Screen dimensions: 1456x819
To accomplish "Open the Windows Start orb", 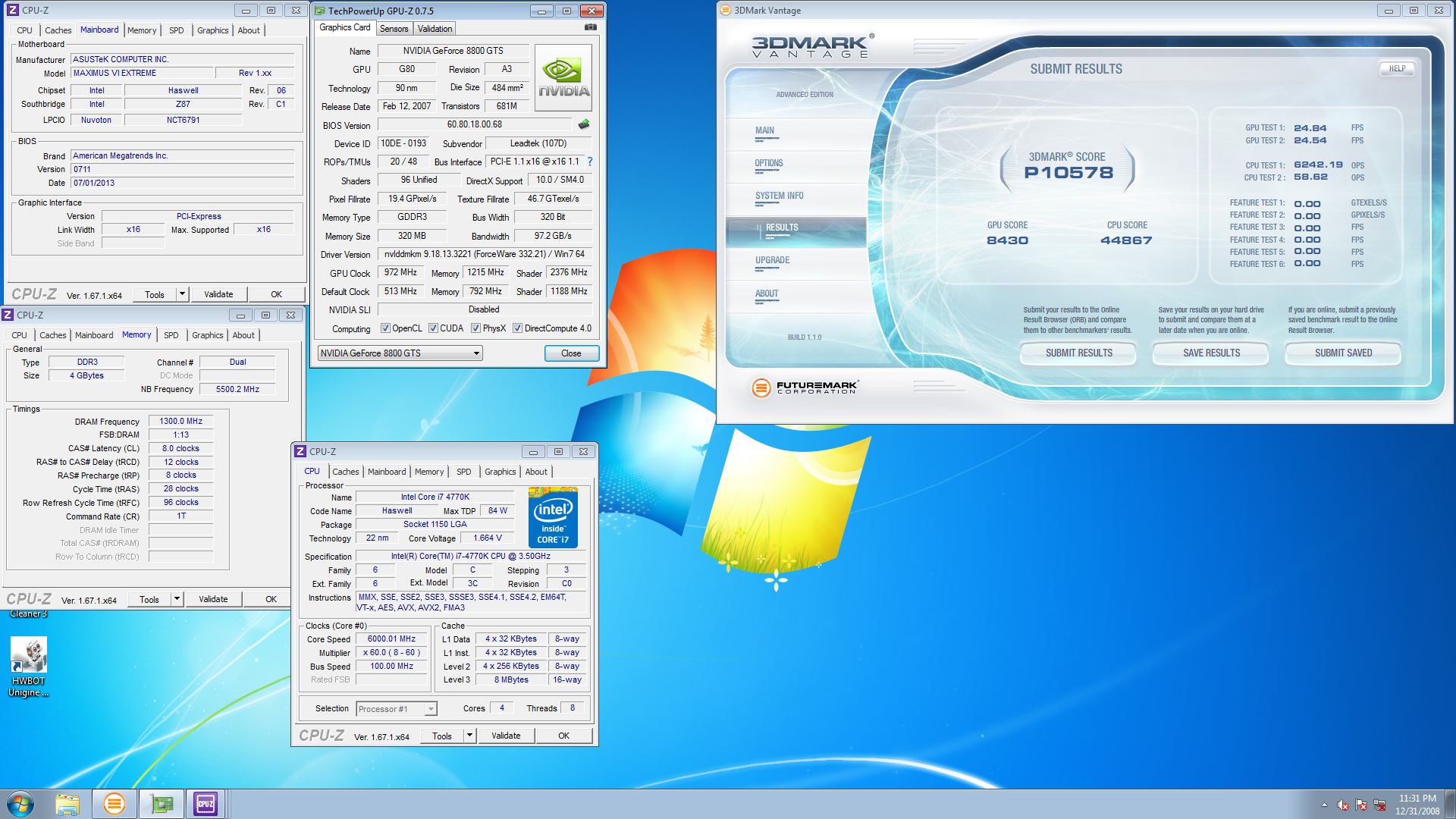I will click(20, 804).
